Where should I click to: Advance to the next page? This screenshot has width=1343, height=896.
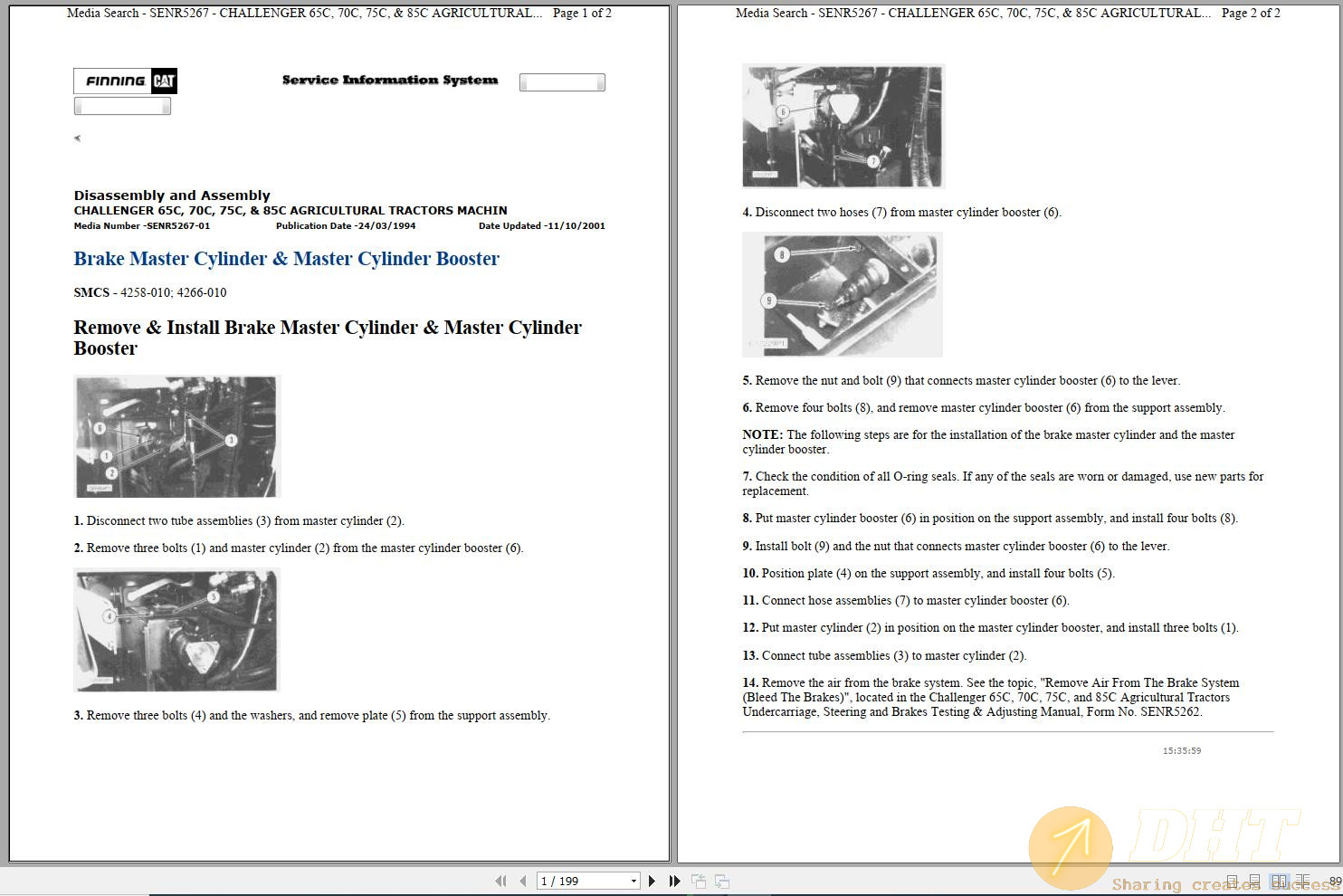point(652,881)
